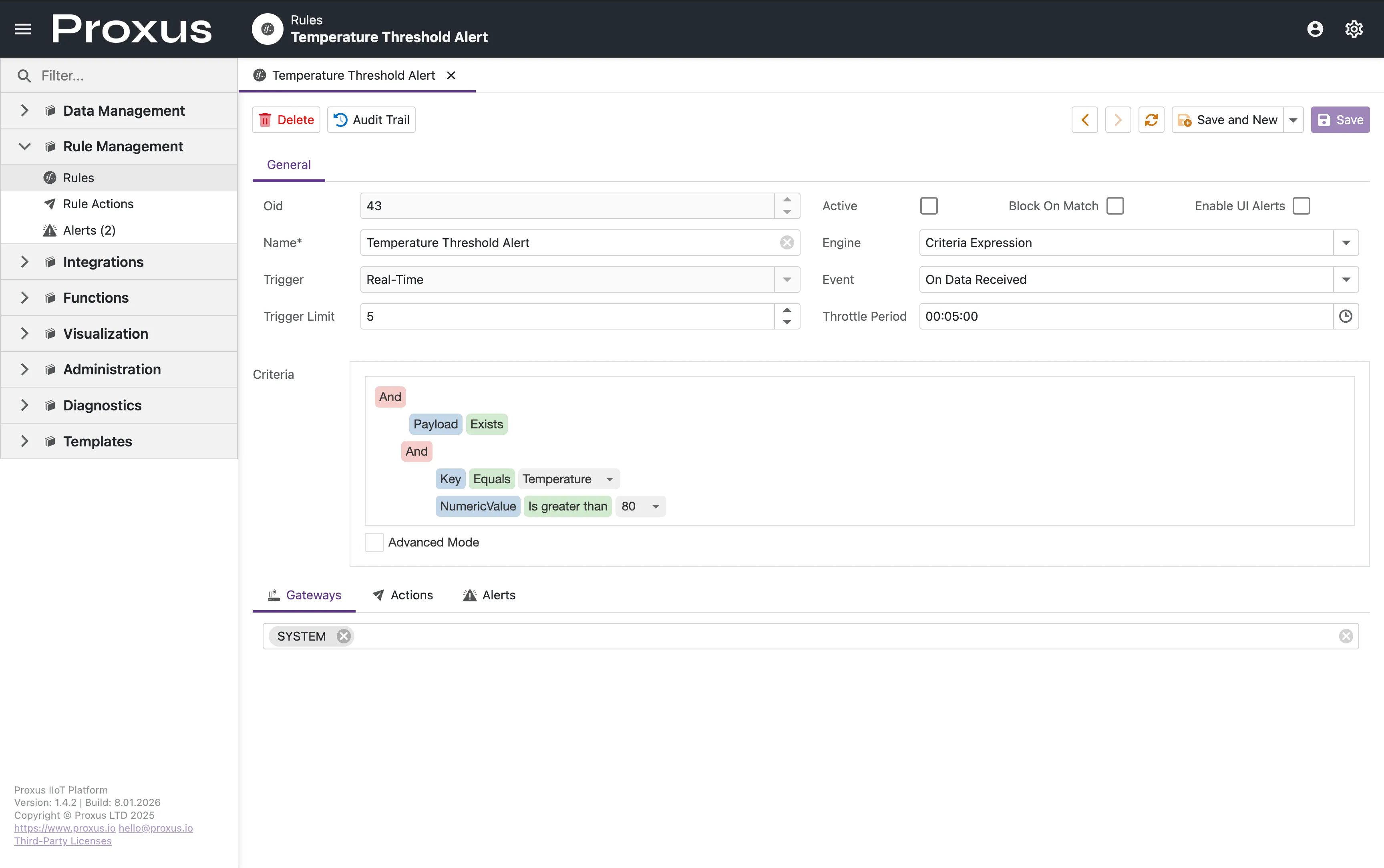The image size is (1384, 868).
Task: Open the settings gear icon
Action: 1354,29
